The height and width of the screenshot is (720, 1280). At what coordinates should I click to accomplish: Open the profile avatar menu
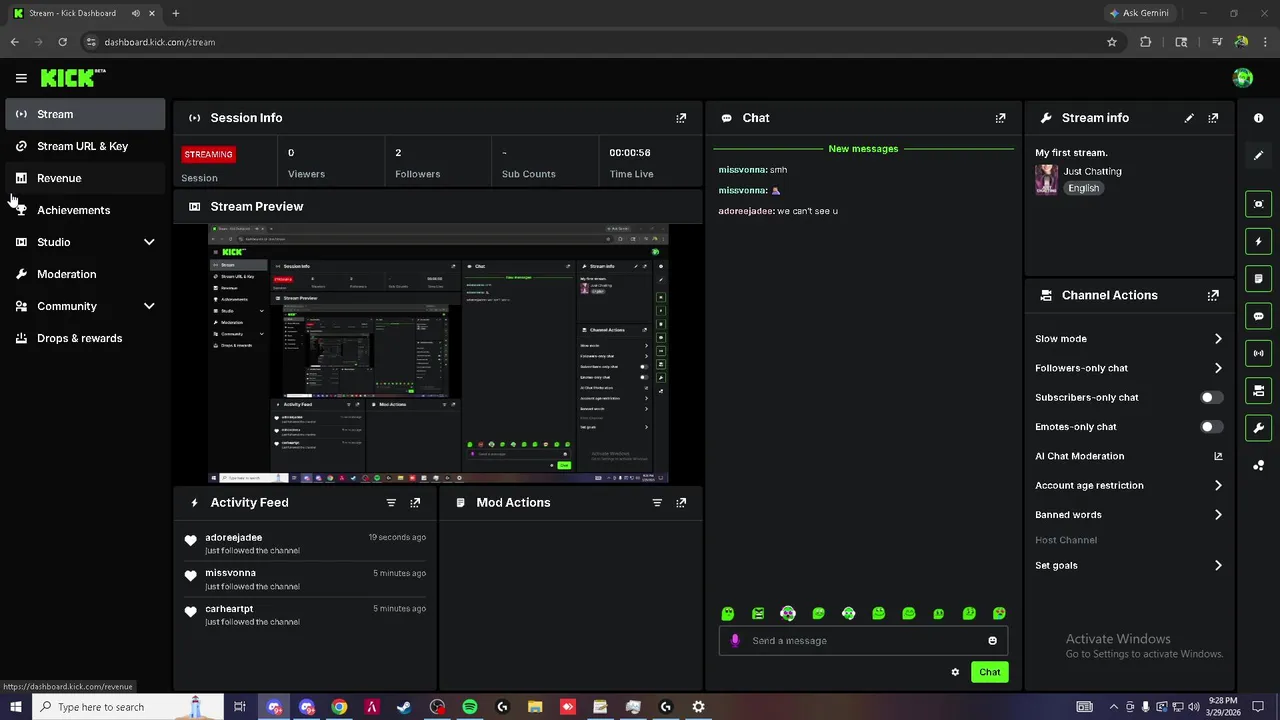pyautogui.click(x=1243, y=78)
